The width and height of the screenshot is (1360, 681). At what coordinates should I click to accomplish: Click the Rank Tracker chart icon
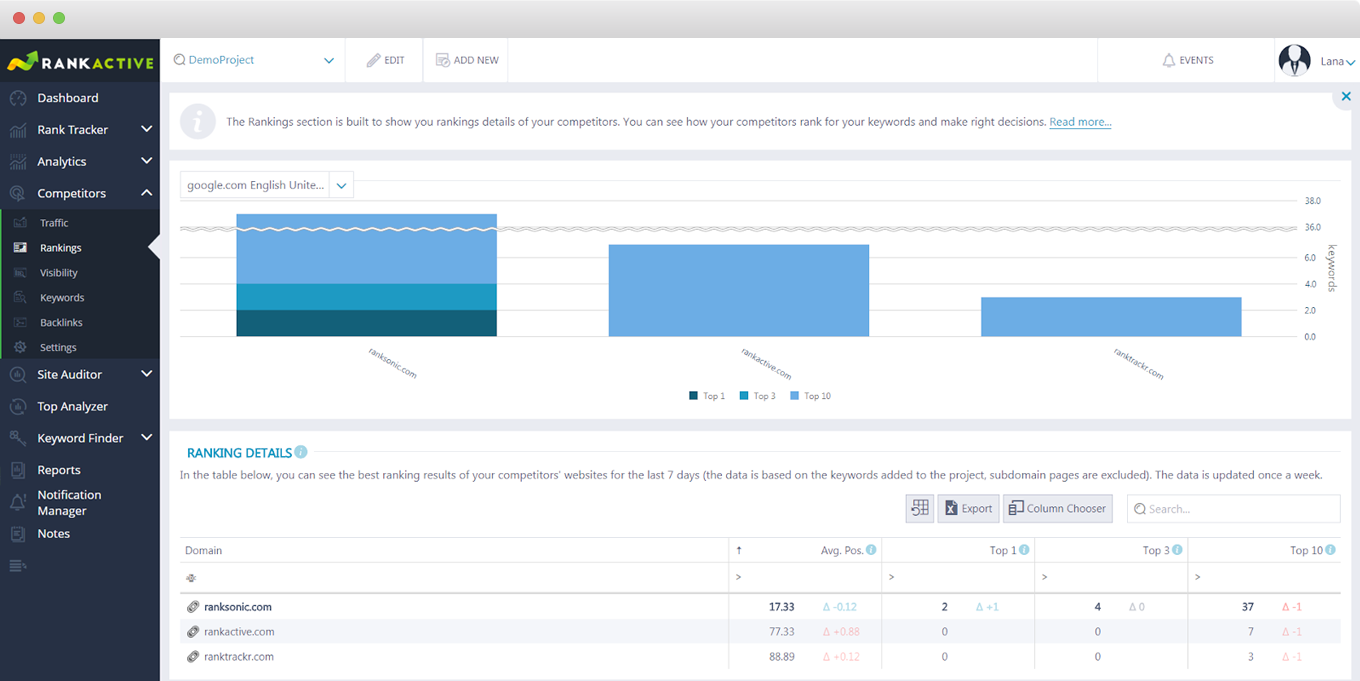[18, 130]
